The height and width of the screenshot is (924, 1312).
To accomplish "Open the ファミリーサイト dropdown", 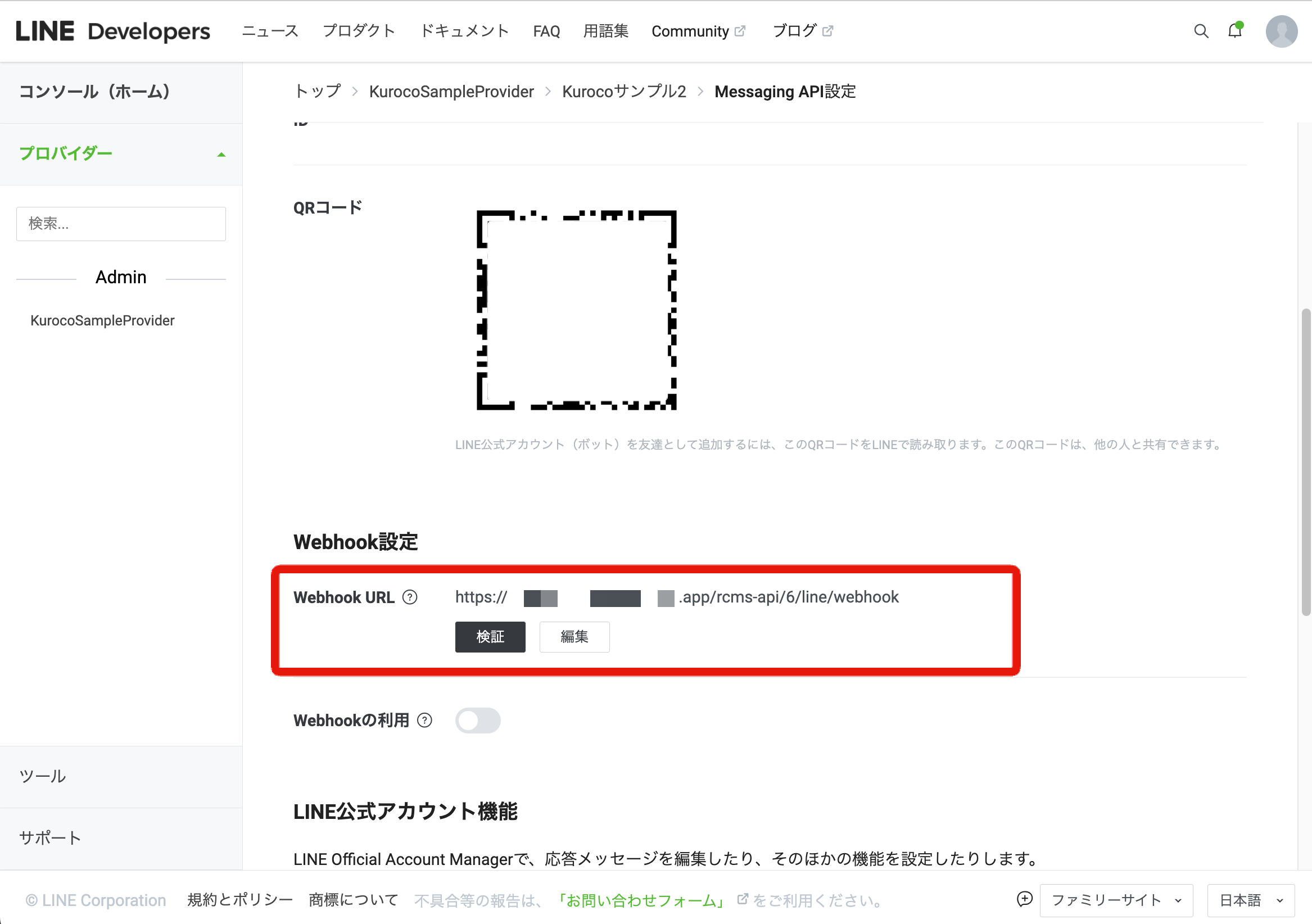I will [1116, 900].
